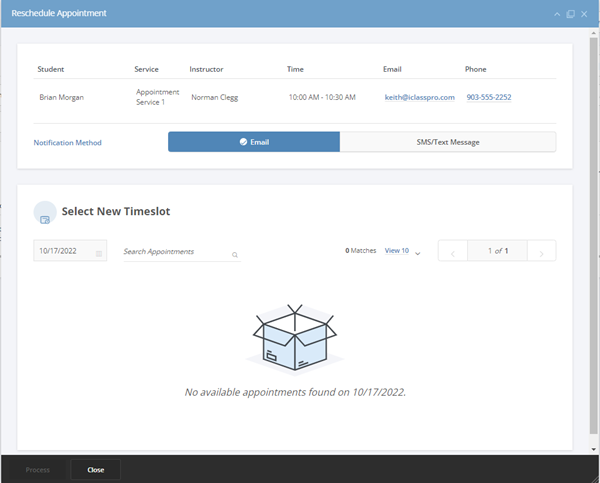This screenshot has width=600, height=483.
Task: Click the Select New Timeslot calendar icon
Action: (45, 220)
